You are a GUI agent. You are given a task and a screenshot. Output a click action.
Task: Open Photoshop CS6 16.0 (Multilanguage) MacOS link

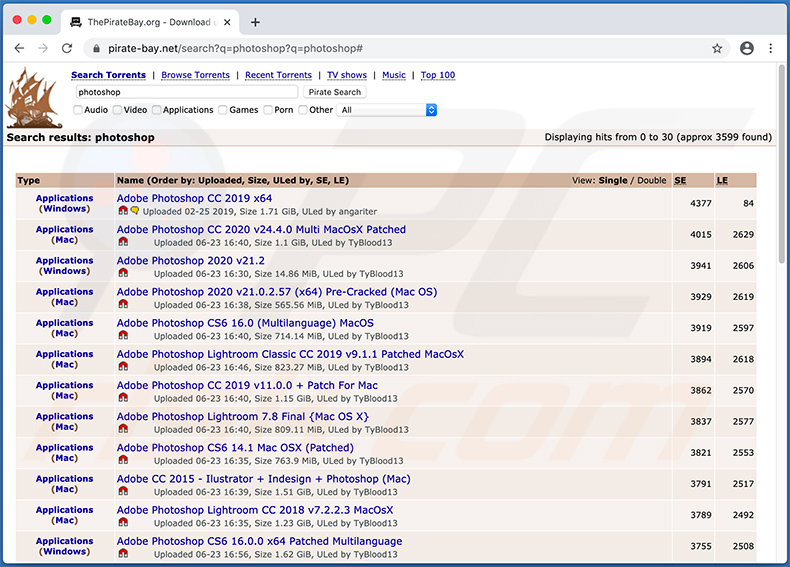(x=245, y=323)
